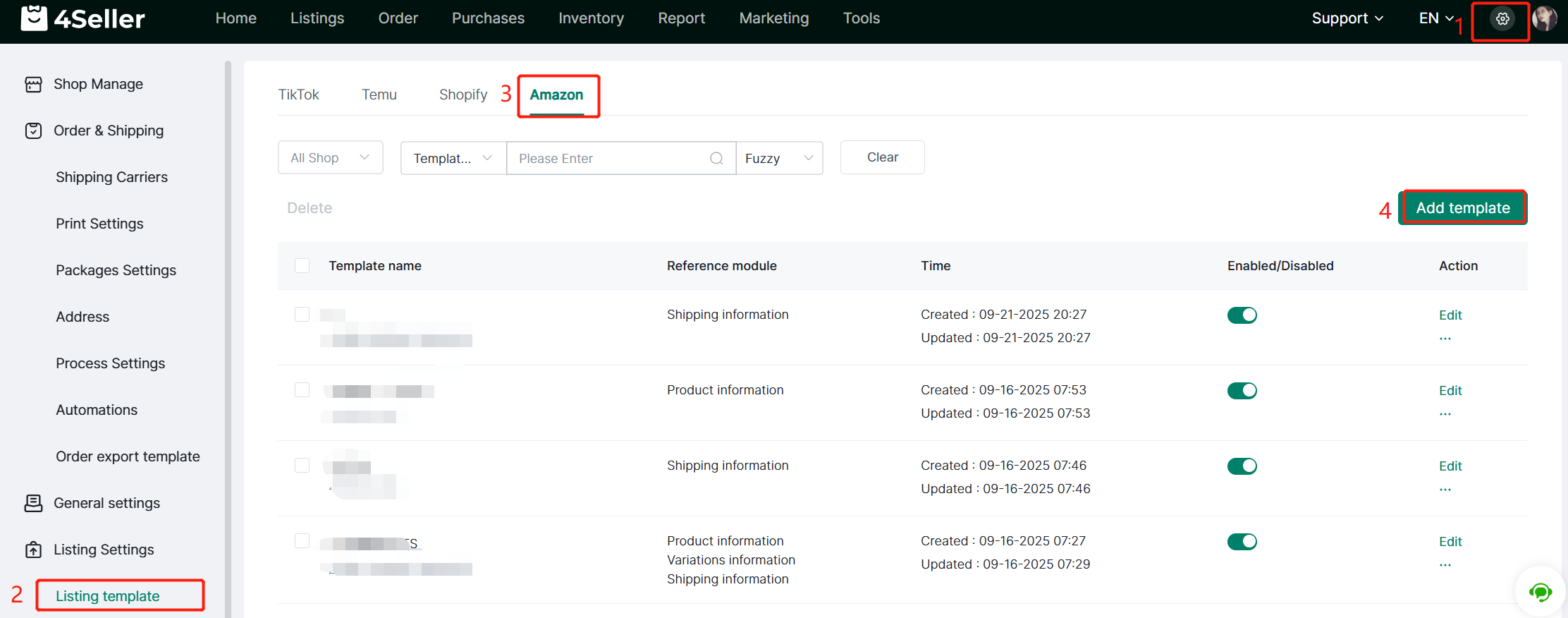Click the General settings icon
The width and height of the screenshot is (1568, 618).
point(33,503)
